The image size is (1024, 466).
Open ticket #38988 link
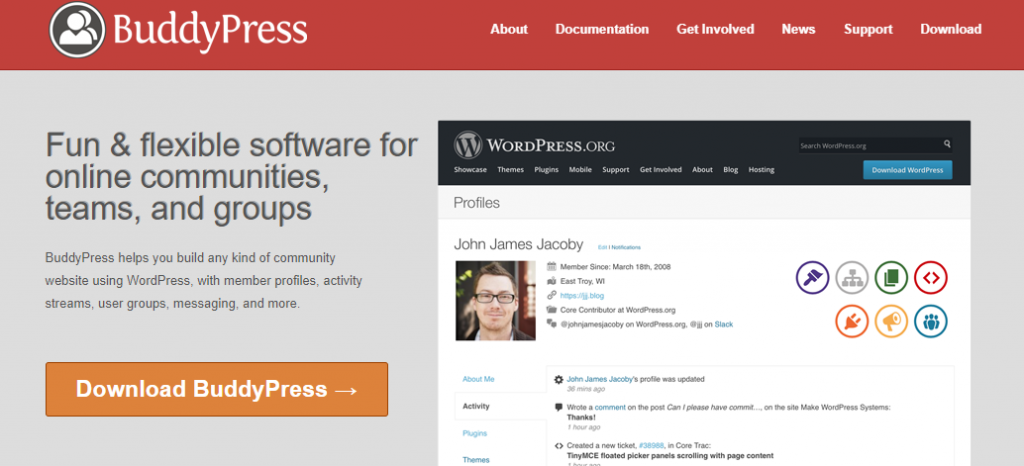click(x=652, y=446)
